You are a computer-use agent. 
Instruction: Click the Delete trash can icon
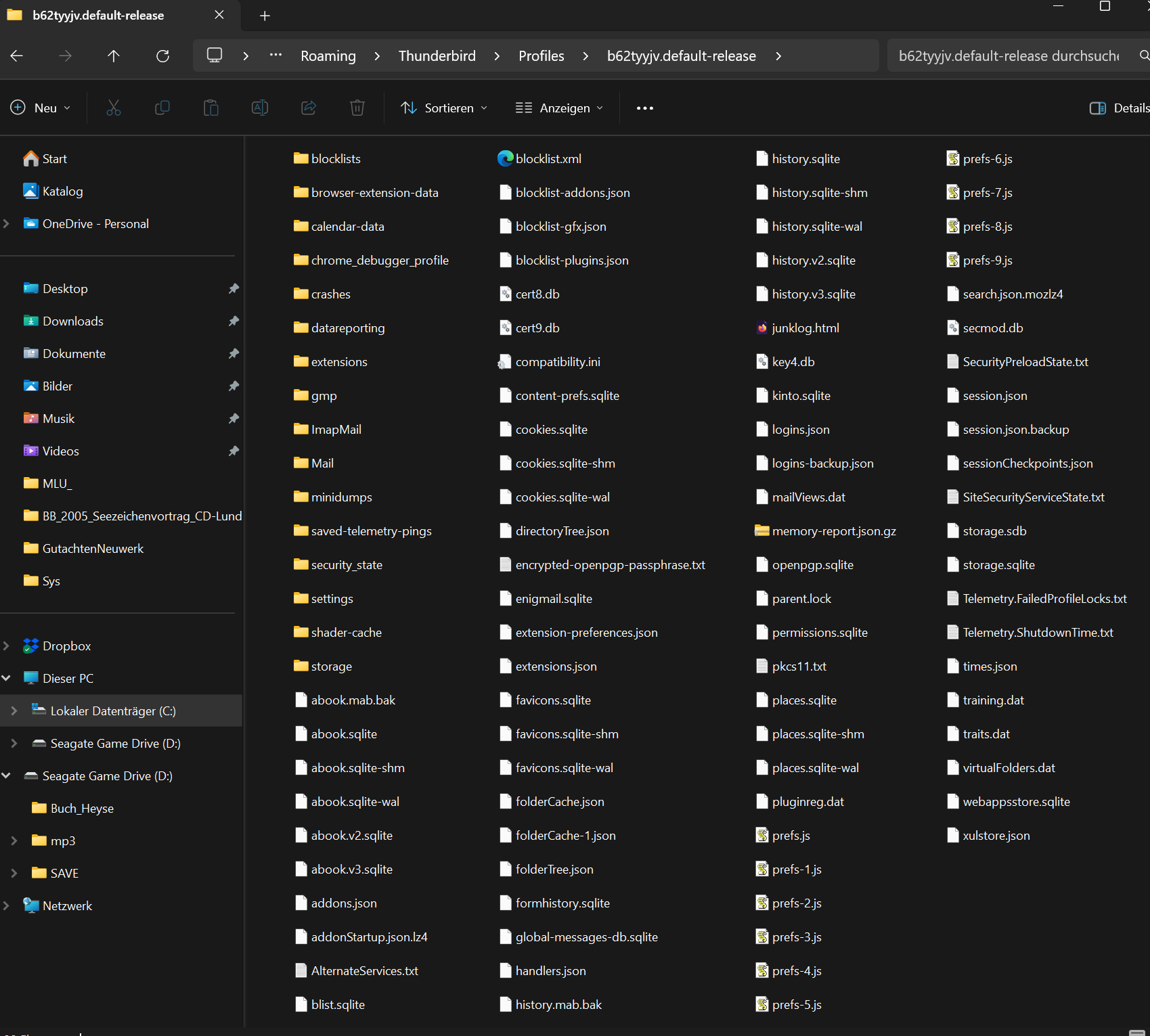[357, 108]
